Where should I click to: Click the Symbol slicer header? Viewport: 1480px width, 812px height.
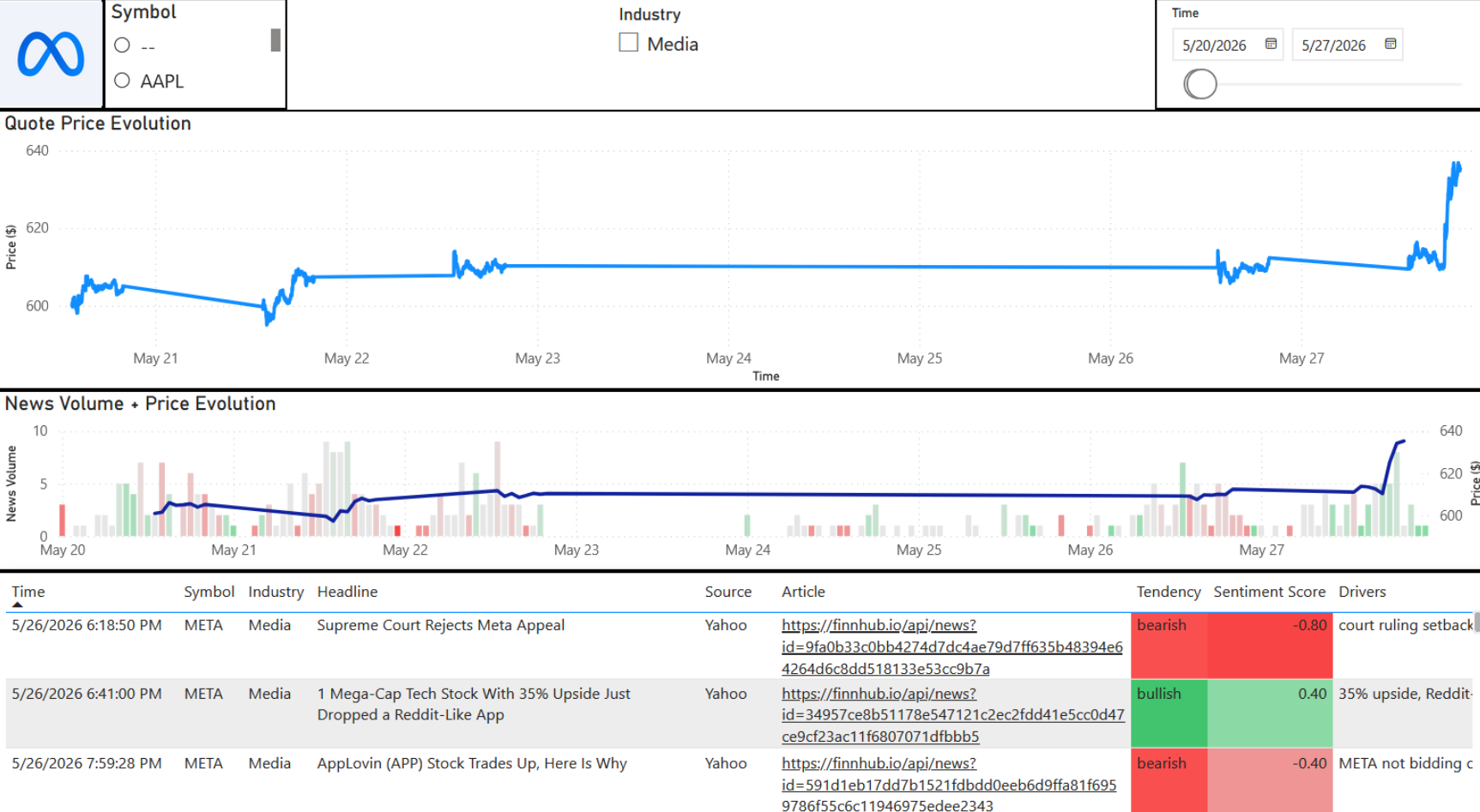tap(143, 12)
